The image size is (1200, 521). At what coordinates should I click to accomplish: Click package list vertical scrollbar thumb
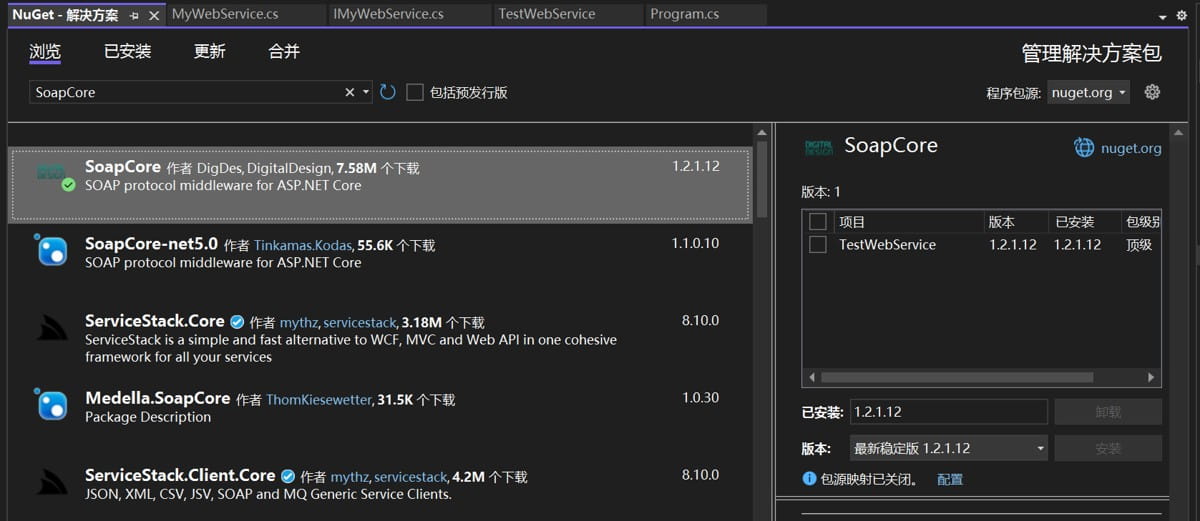coord(762,180)
